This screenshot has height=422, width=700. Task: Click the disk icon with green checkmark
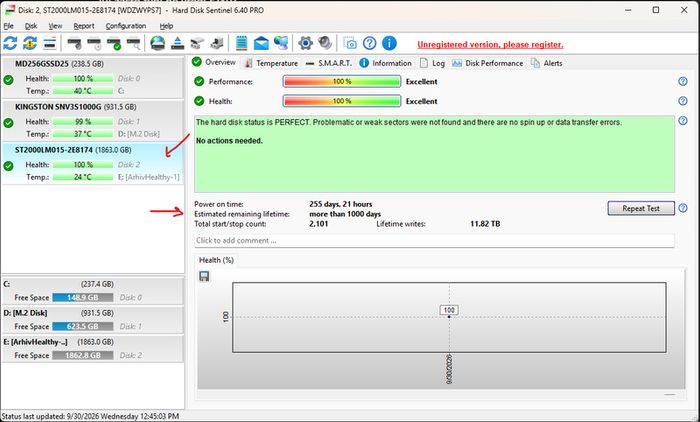pos(114,43)
